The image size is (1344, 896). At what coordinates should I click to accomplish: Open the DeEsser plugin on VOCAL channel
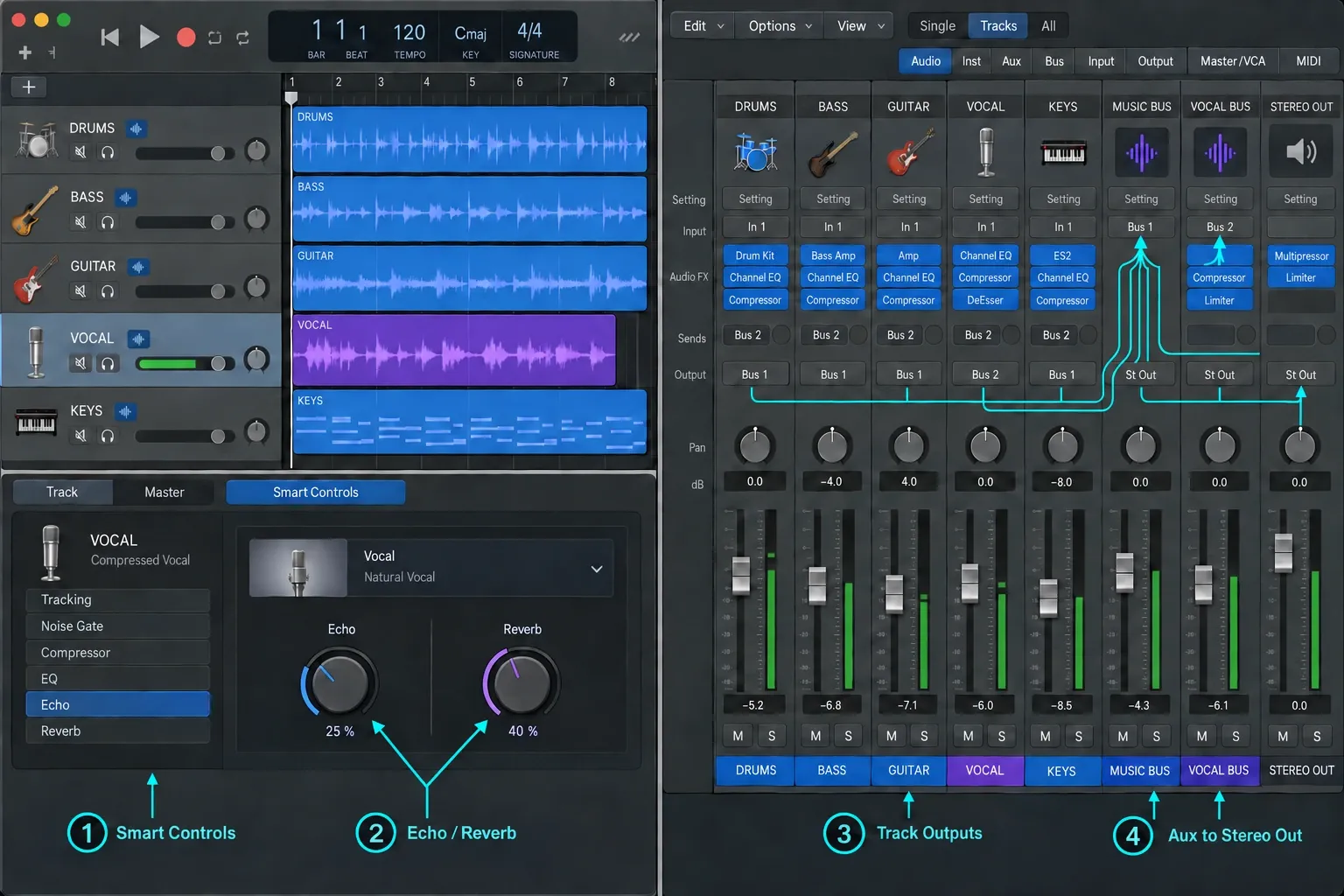click(985, 300)
